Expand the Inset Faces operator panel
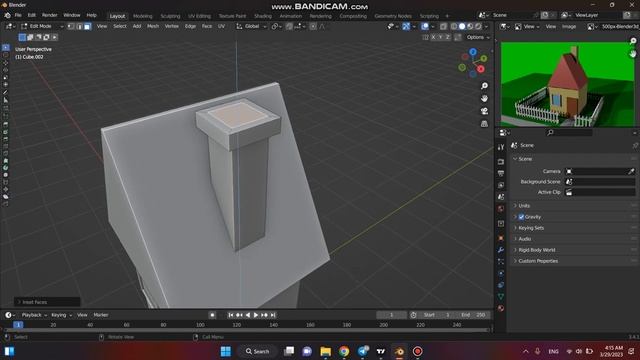Image resolution: width=640 pixels, height=360 pixels. click(x=47, y=302)
